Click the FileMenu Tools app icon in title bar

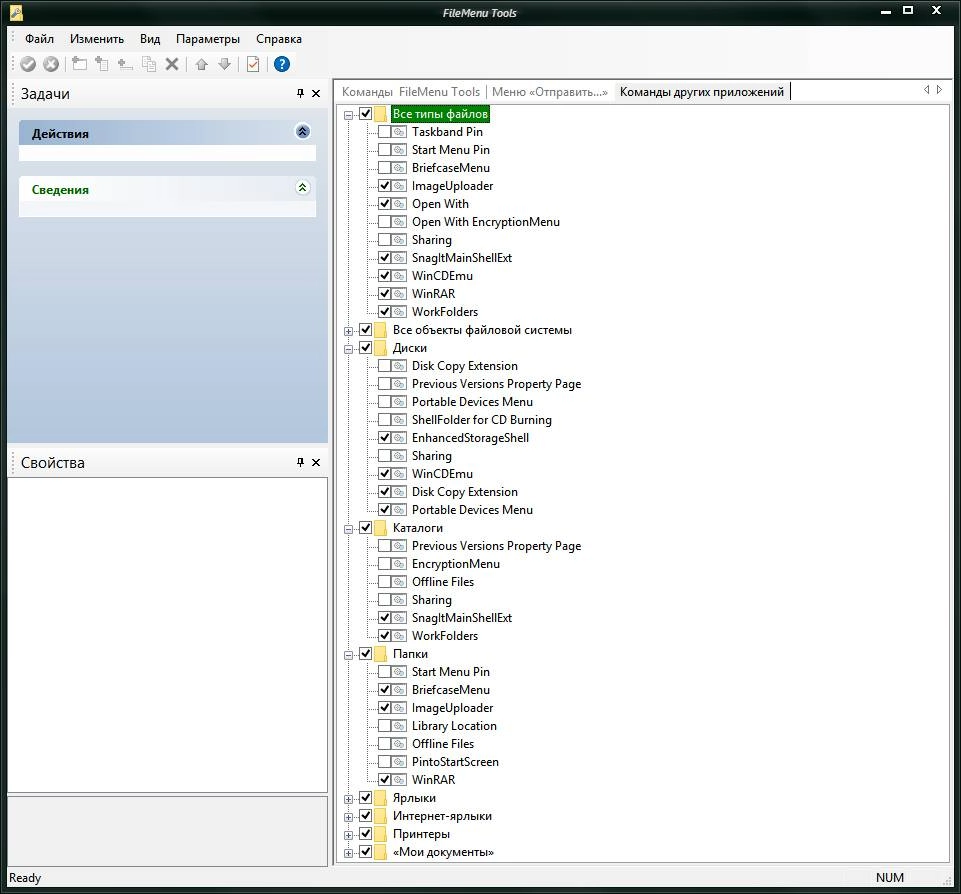coord(17,12)
